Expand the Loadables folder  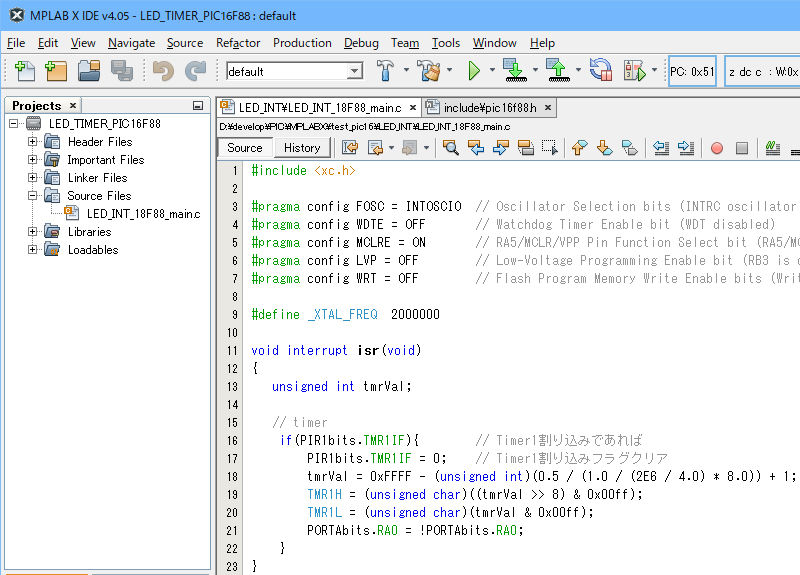tap(33, 249)
